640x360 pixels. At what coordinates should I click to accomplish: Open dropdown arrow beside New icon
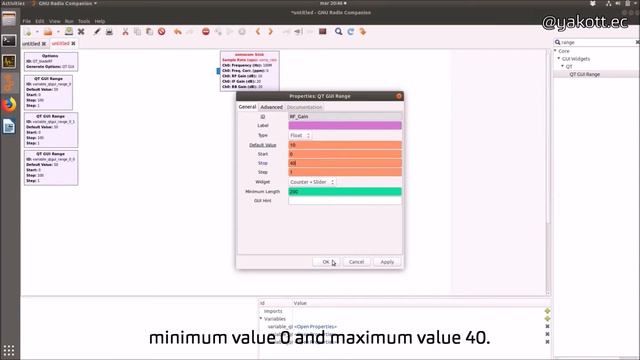(x=37, y=31)
